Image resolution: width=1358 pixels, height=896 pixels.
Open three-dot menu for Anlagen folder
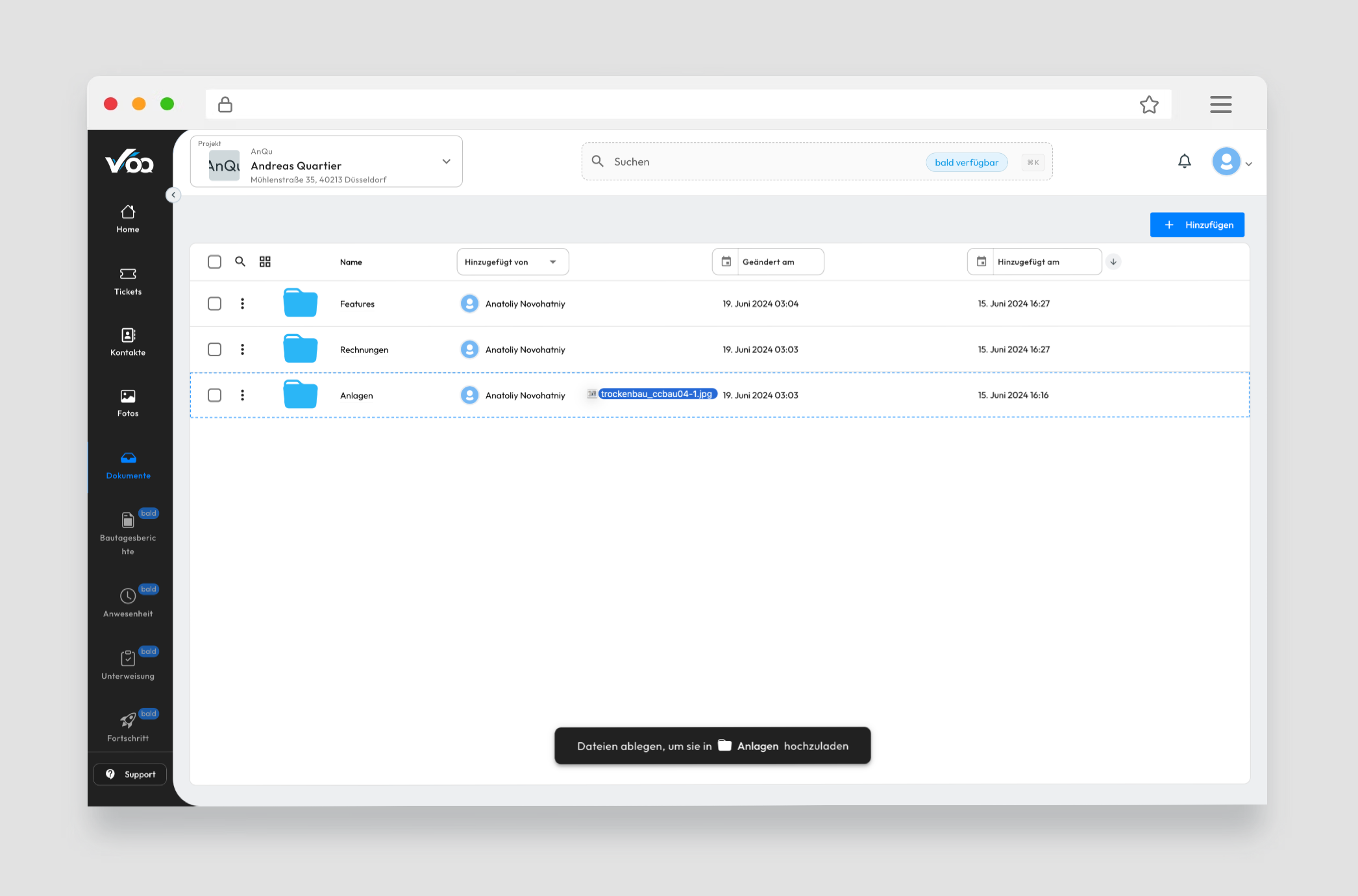point(242,395)
